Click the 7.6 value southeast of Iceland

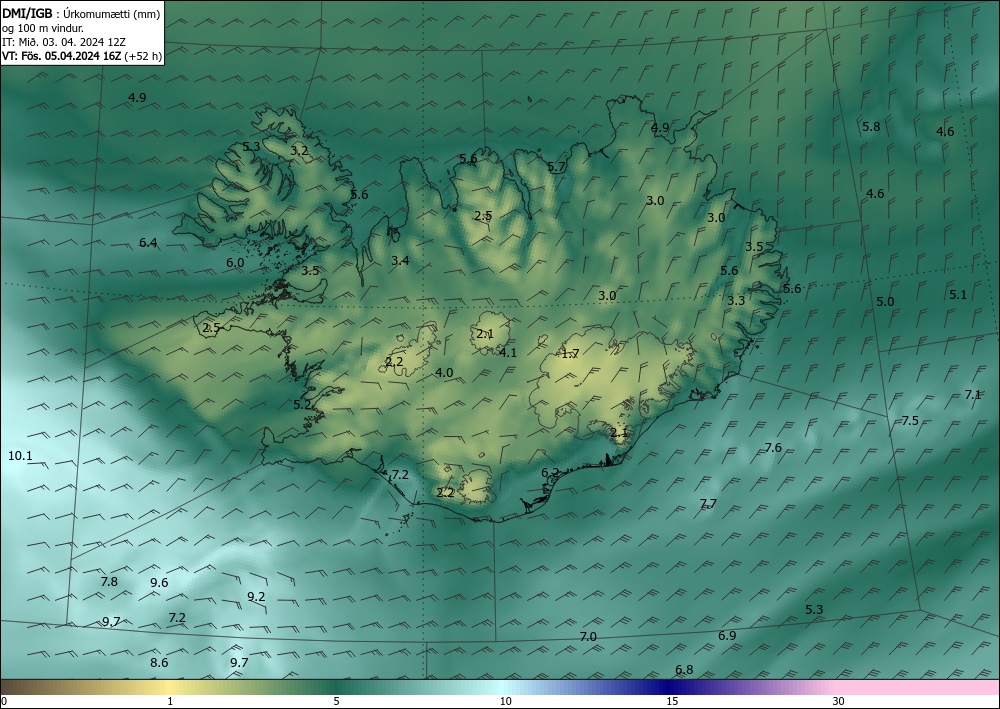coord(773,448)
